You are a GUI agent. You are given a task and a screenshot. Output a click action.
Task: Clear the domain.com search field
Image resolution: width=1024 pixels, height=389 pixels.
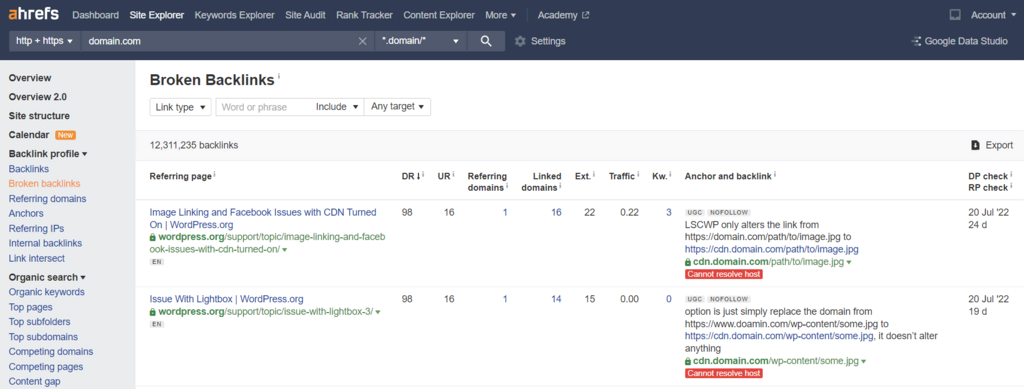(x=362, y=41)
